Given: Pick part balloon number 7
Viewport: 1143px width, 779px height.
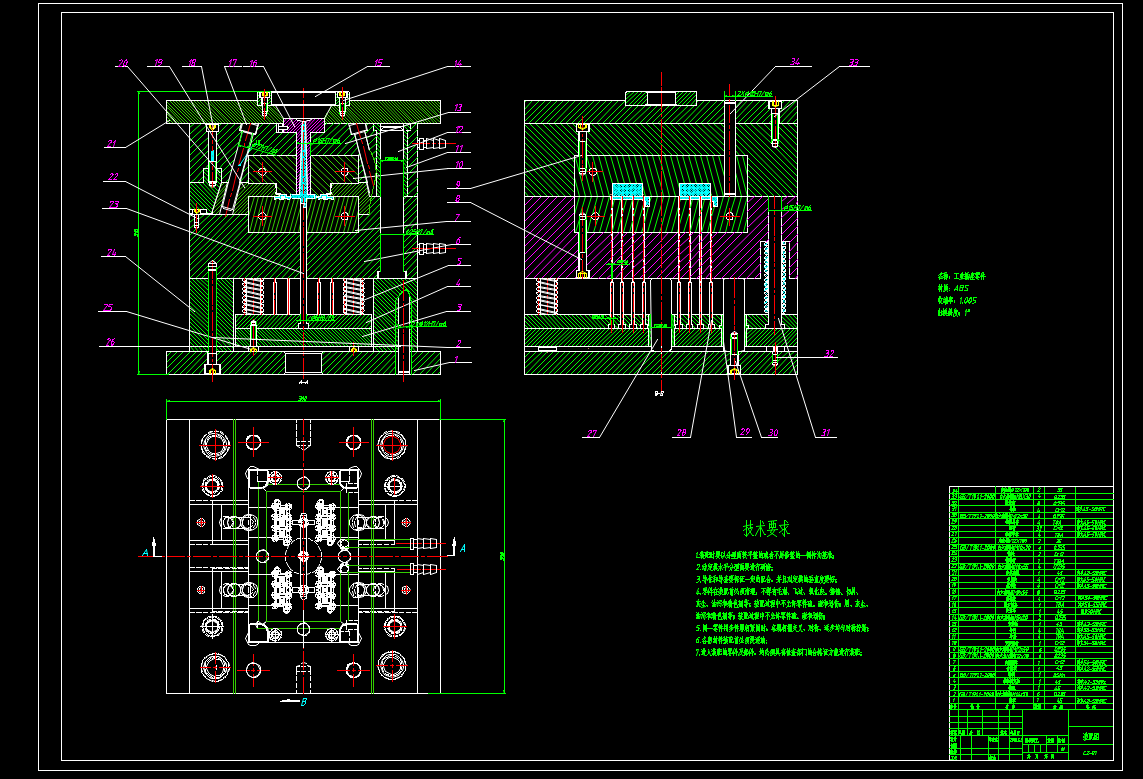Looking at the screenshot, I should 457,217.
